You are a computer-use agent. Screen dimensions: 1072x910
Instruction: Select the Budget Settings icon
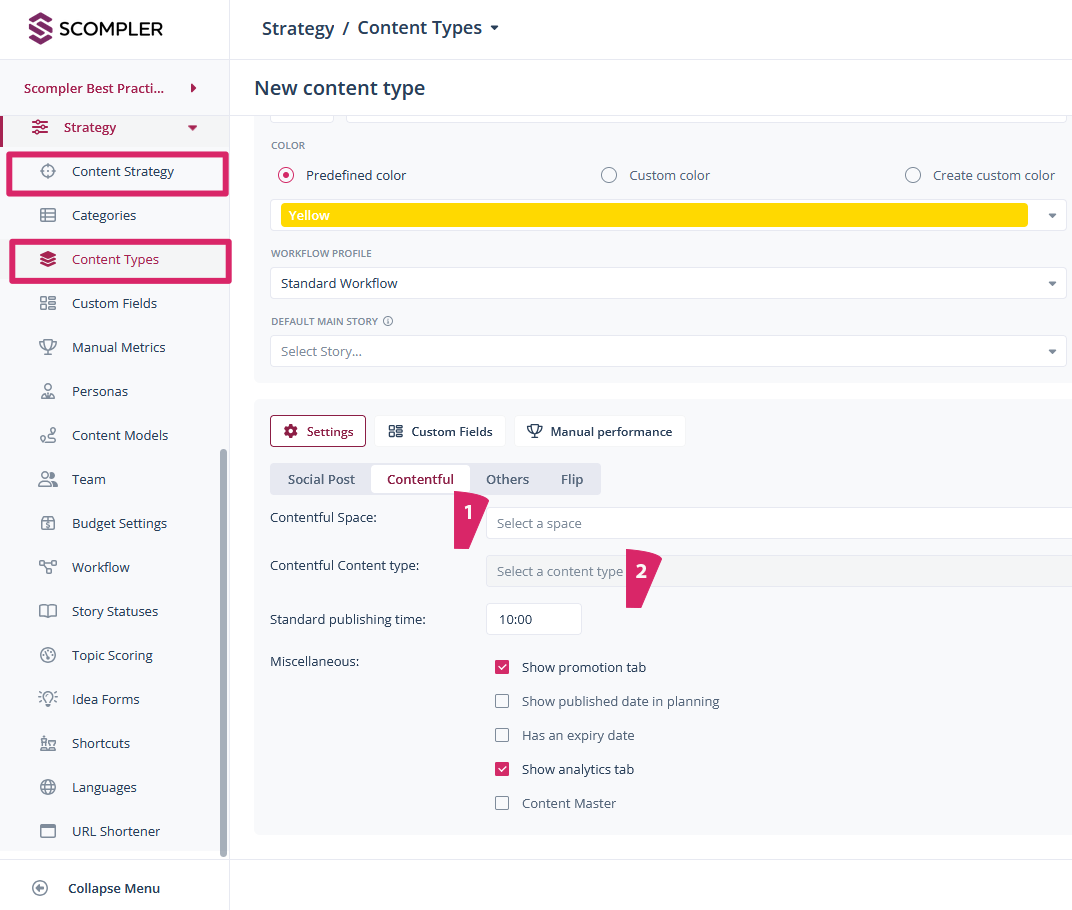click(48, 523)
